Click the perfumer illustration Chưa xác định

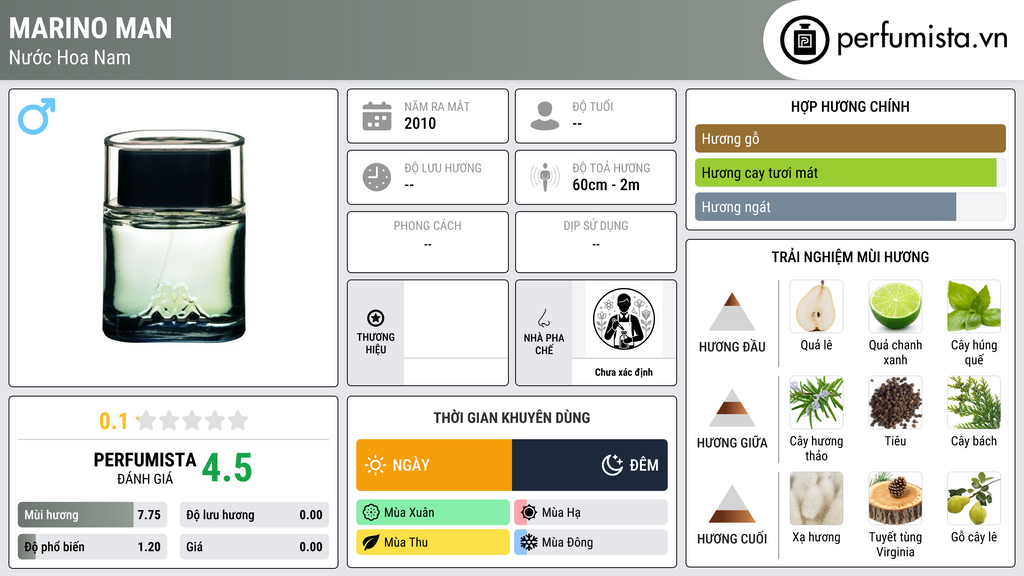[x=624, y=320]
